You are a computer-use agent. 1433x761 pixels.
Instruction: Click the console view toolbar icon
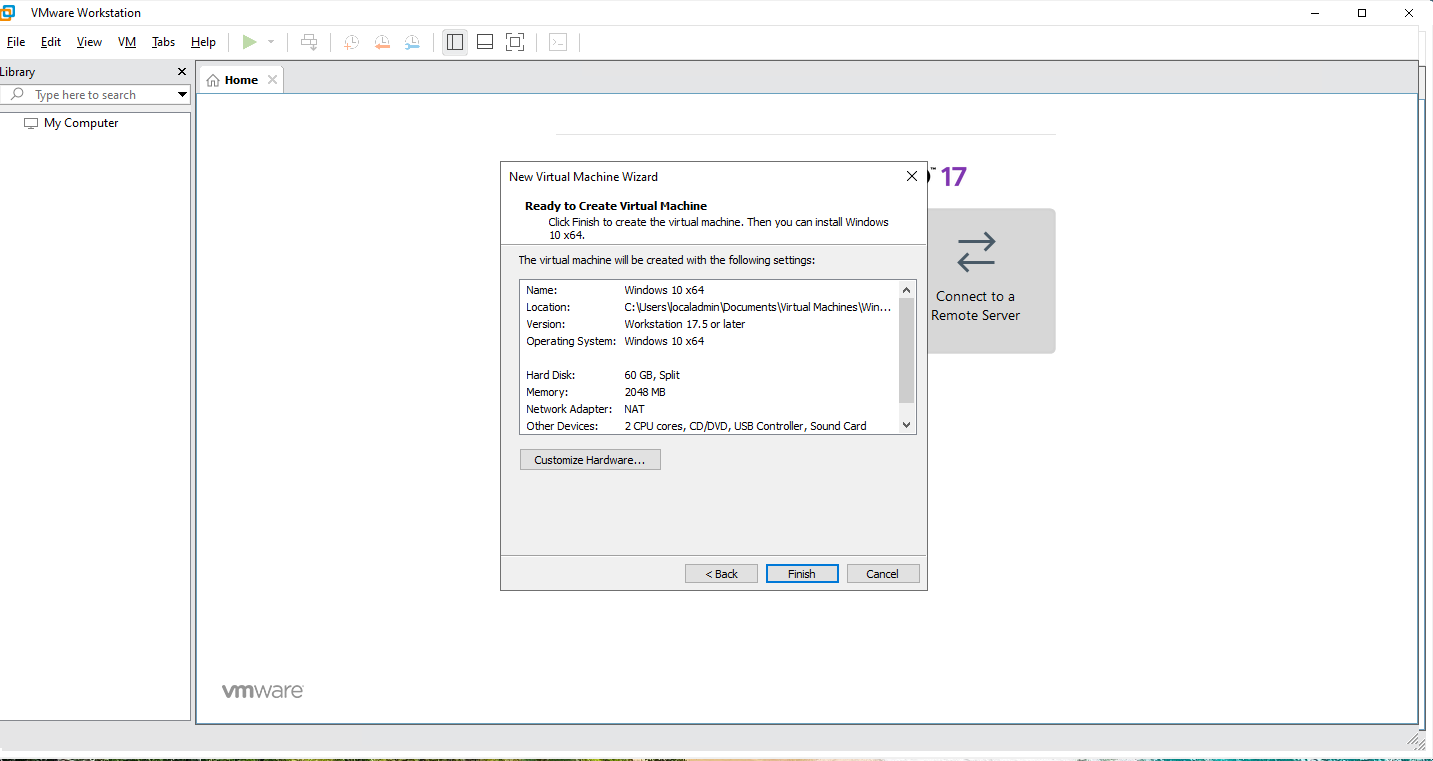point(558,42)
